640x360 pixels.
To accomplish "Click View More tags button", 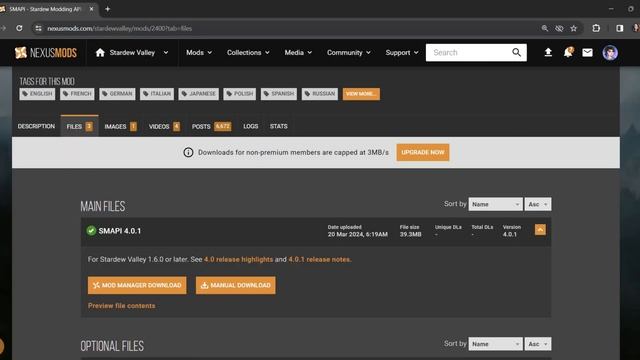I will pyautogui.click(x=361, y=94).
